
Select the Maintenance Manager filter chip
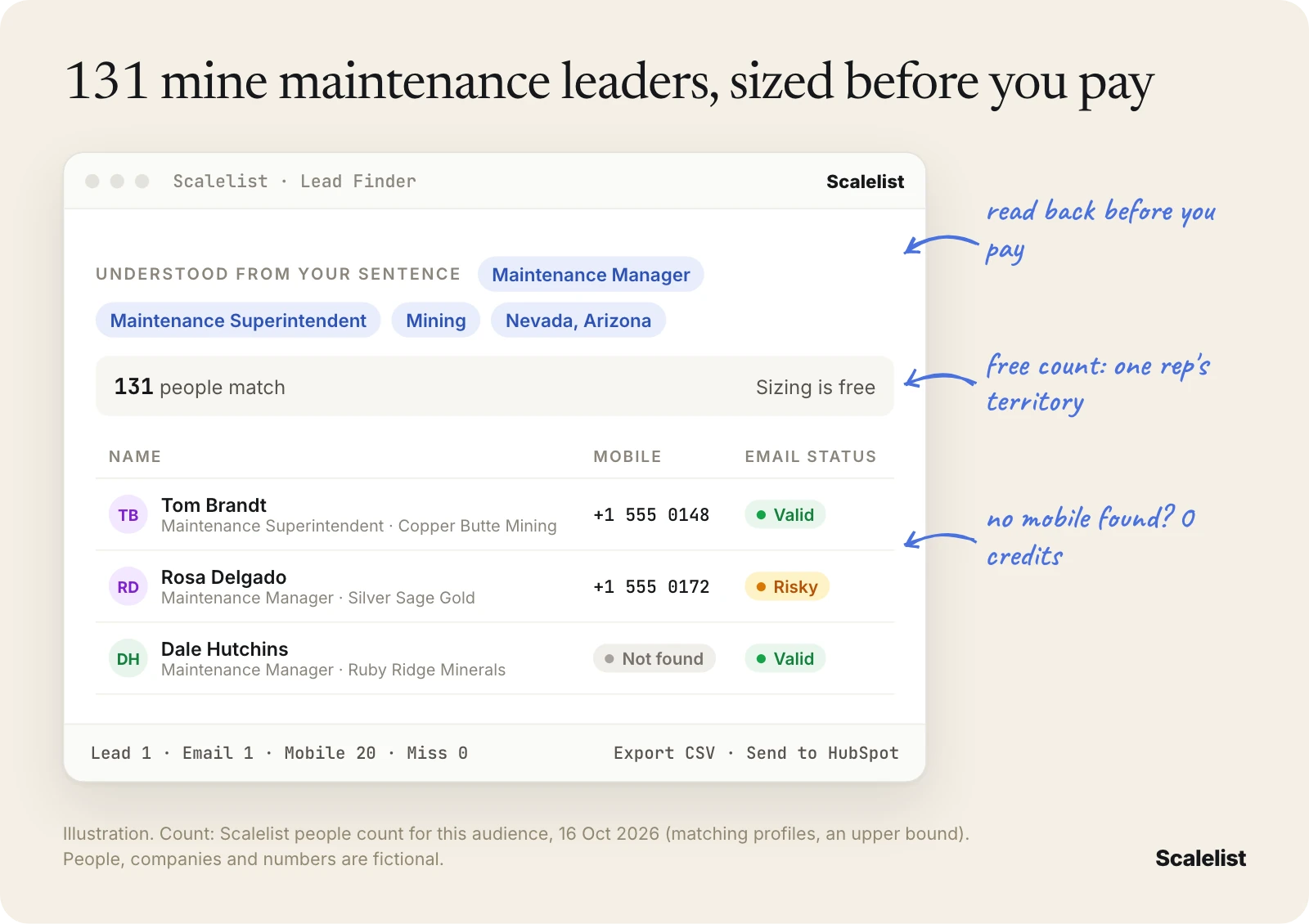pyautogui.click(x=591, y=275)
